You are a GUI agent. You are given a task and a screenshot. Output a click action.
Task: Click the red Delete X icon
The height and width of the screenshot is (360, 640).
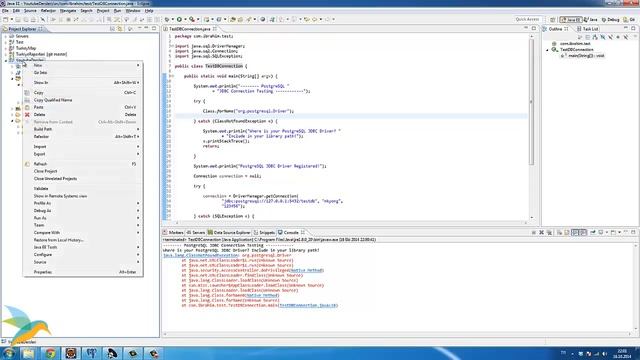27,115
